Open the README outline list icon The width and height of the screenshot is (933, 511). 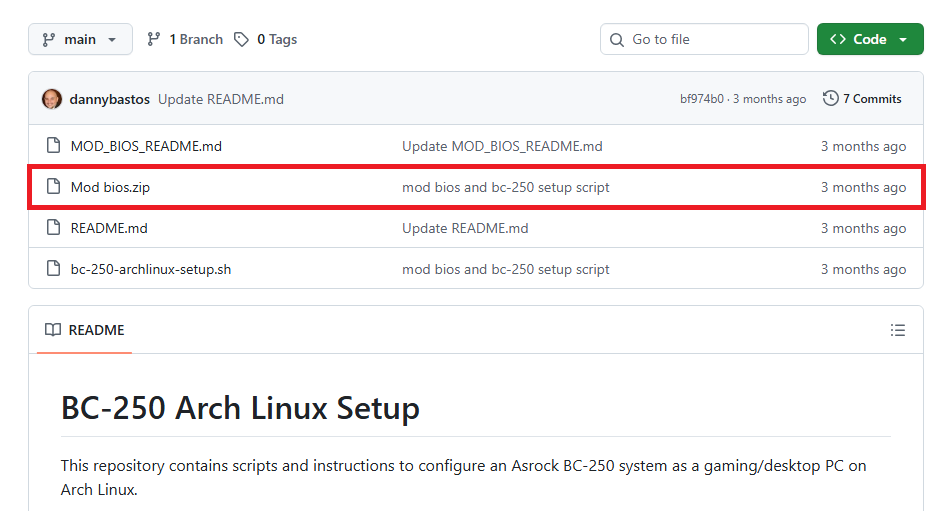(x=897, y=330)
